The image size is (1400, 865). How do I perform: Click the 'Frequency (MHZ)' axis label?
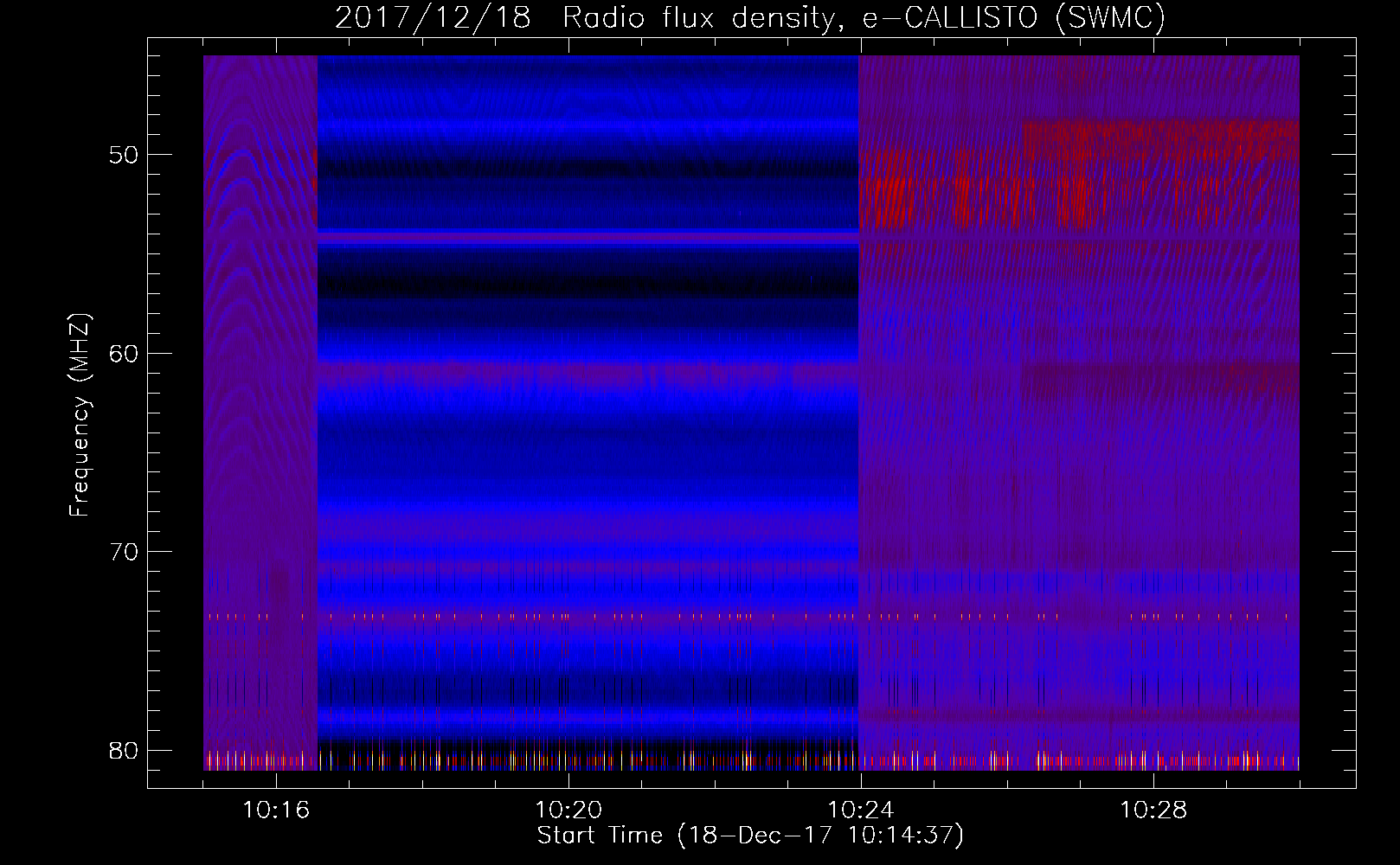tap(80, 415)
